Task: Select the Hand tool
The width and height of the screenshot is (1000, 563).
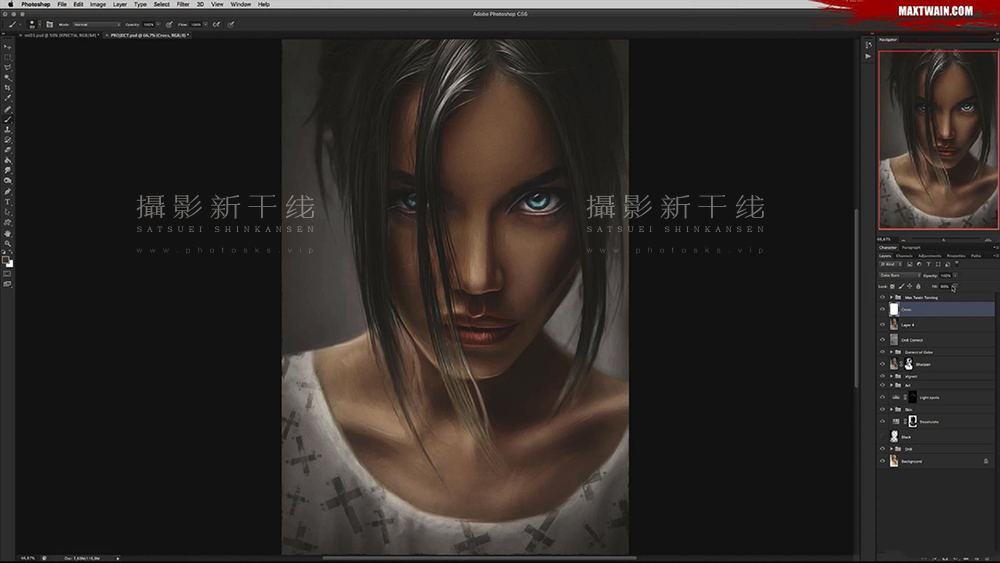Action: tap(8, 233)
